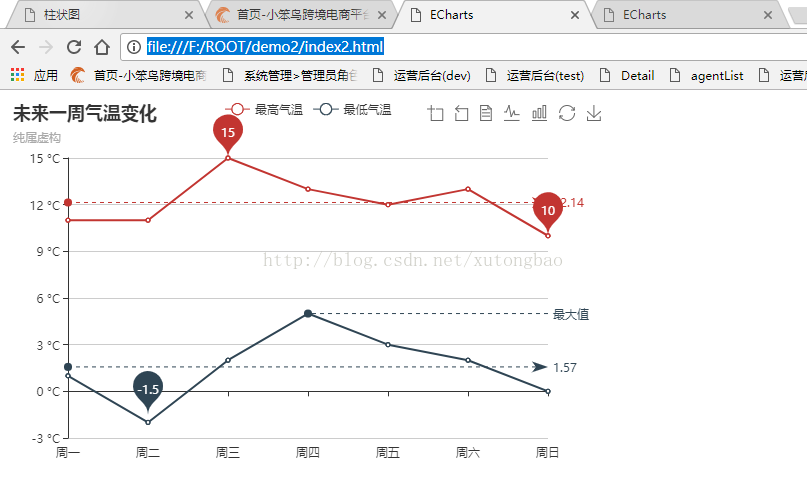This screenshot has width=807, height=498.
Task: Open the 首页-小笨鸟跨境电商 bookmark
Action: click(x=138, y=76)
